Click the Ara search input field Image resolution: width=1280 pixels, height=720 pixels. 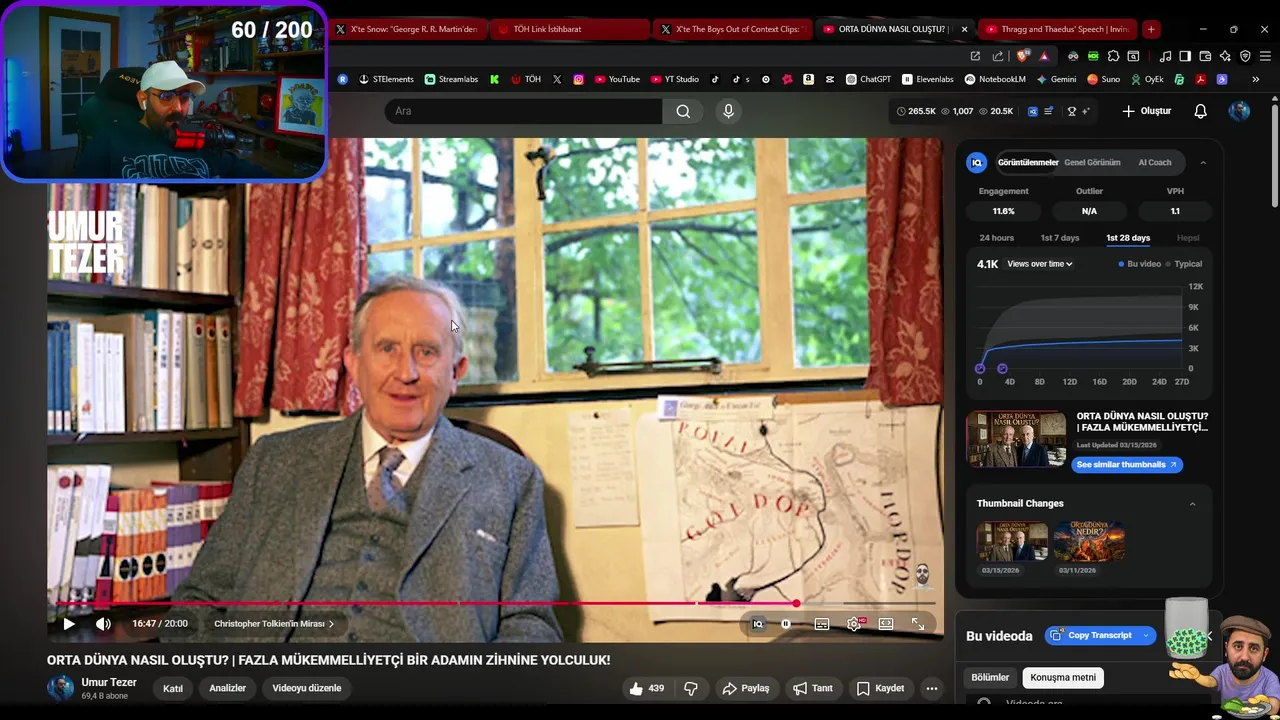click(x=524, y=111)
